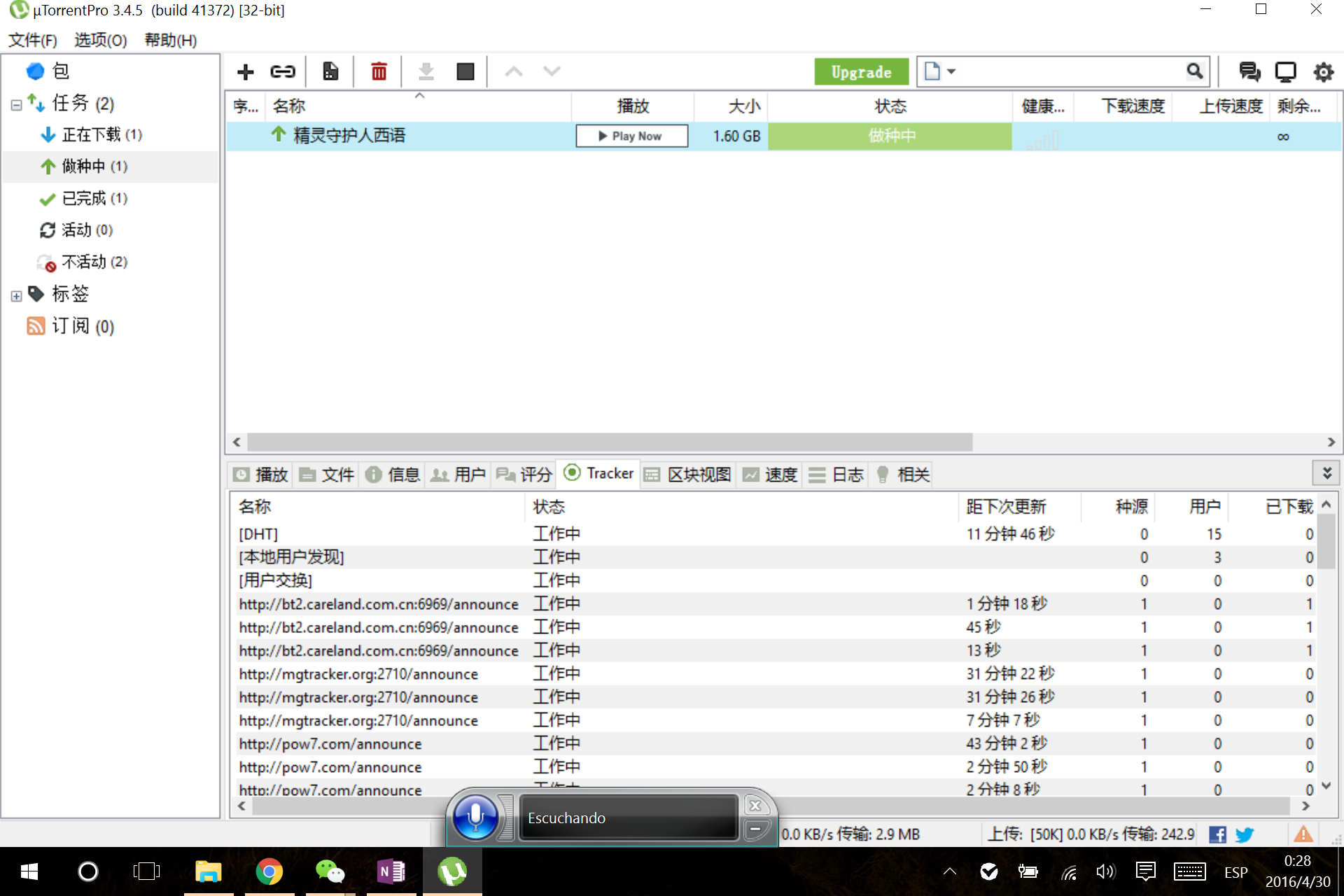Collapse the detail pane with double-chevron button
This screenshot has width=1344, height=896.
pyautogui.click(x=1326, y=473)
